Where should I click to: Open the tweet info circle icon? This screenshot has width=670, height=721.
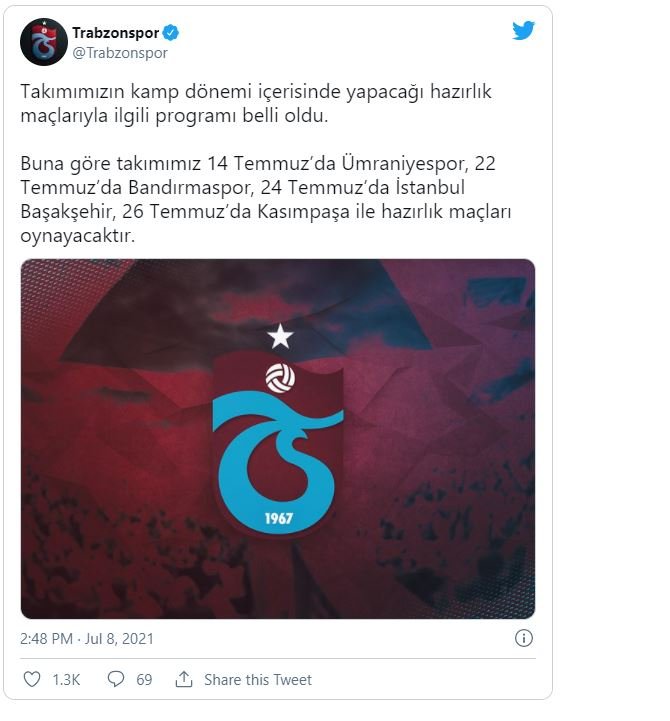pos(523,638)
